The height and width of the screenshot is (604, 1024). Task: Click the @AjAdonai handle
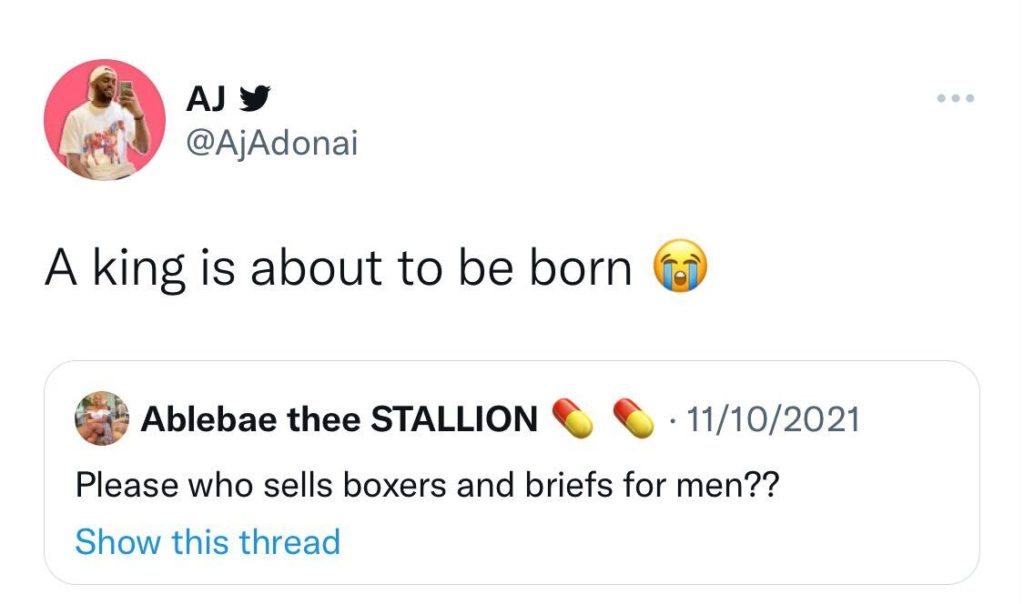[271, 145]
